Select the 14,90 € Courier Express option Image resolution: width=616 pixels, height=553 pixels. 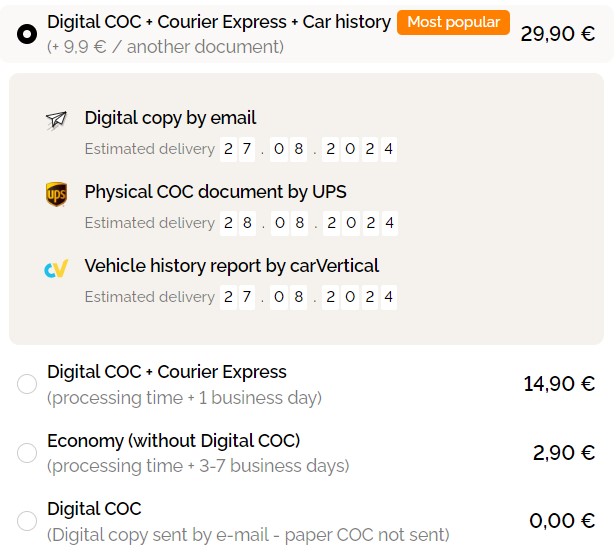(27, 384)
